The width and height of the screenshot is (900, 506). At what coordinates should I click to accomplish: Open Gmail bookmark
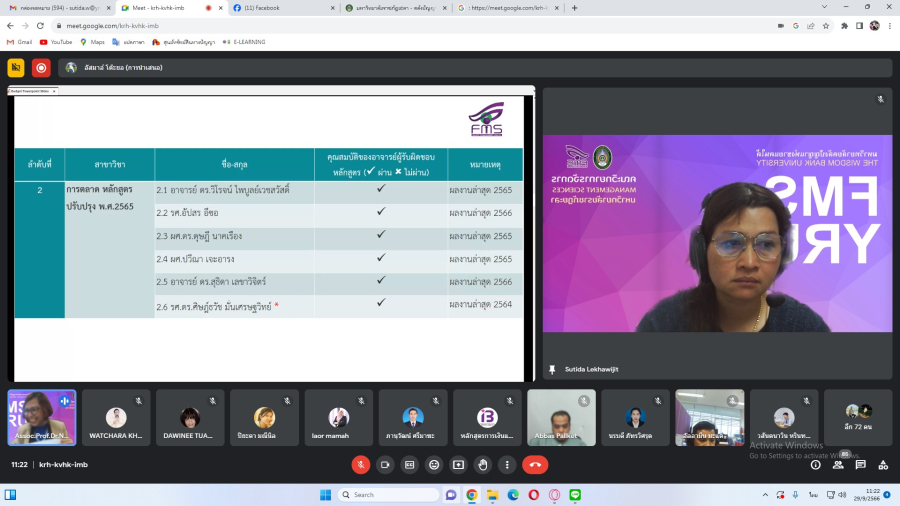(20, 42)
